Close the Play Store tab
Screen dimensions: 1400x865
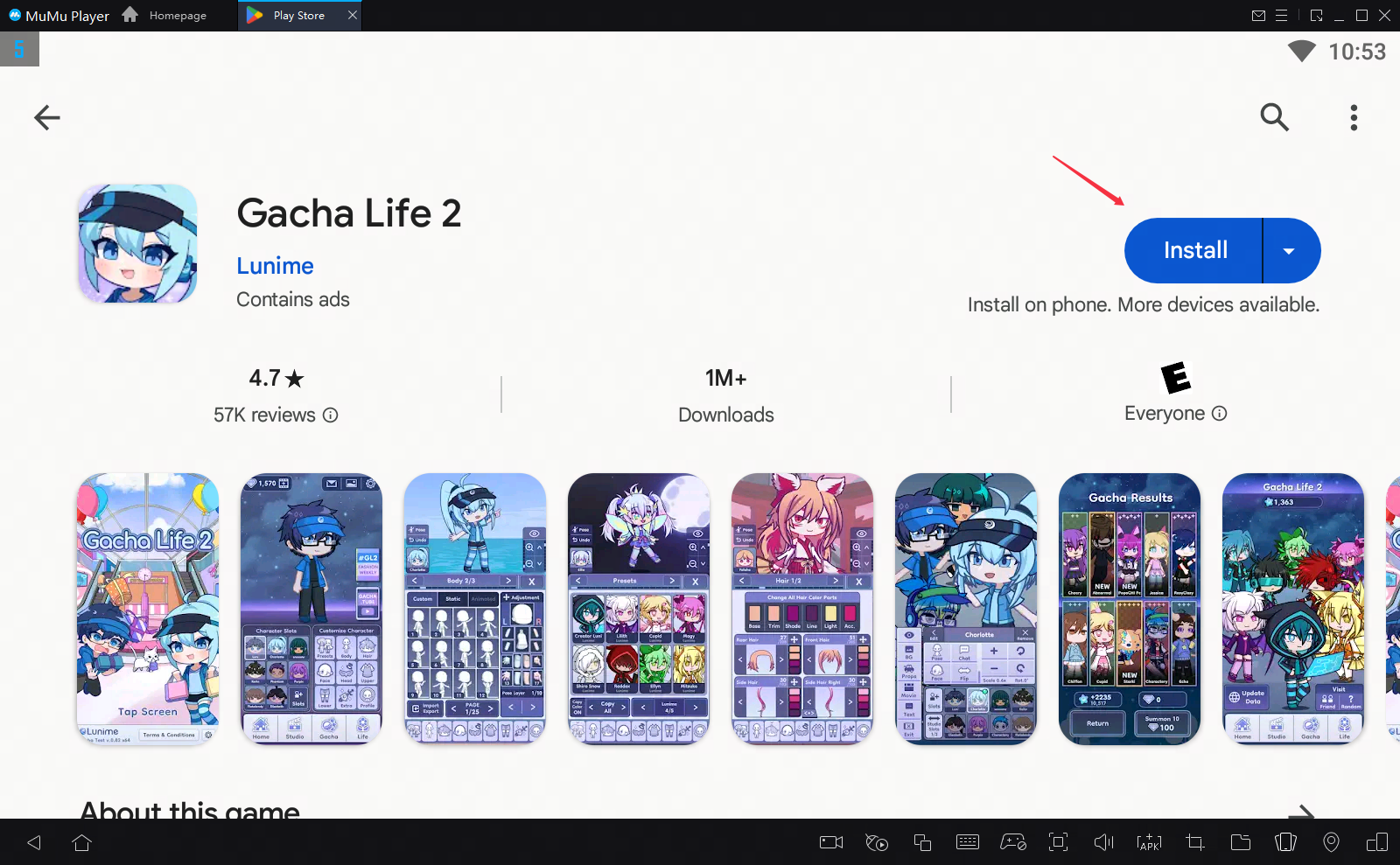click(x=352, y=15)
